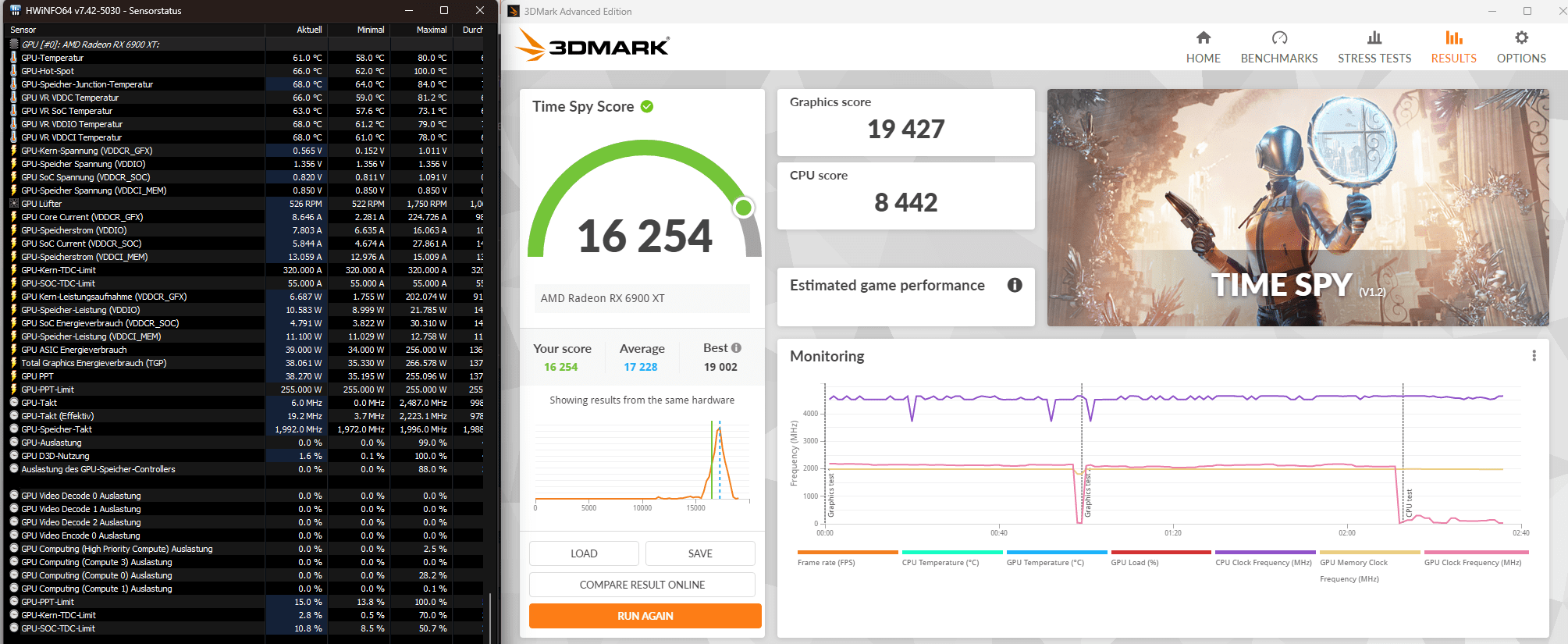Click the lightning icon of GPU Core Current (VDDCR_GFX)
This screenshot has width=1568, height=644.
coord(13,217)
